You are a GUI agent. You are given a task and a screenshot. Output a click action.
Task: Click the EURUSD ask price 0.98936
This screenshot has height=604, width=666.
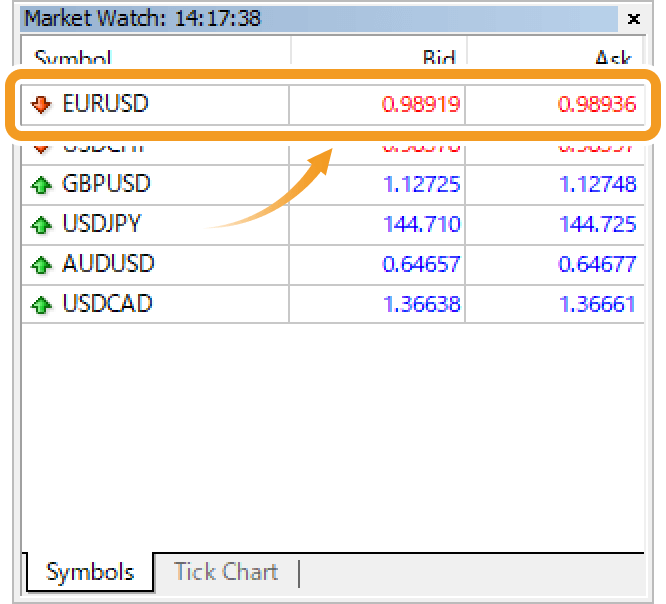click(597, 104)
